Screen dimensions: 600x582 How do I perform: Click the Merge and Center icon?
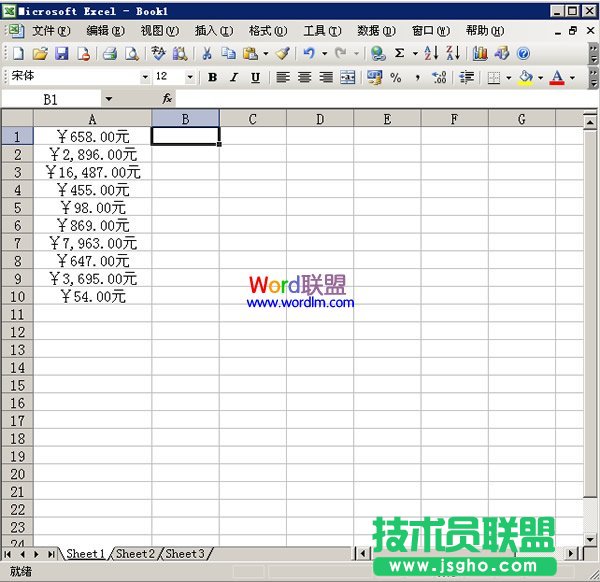(347, 77)
